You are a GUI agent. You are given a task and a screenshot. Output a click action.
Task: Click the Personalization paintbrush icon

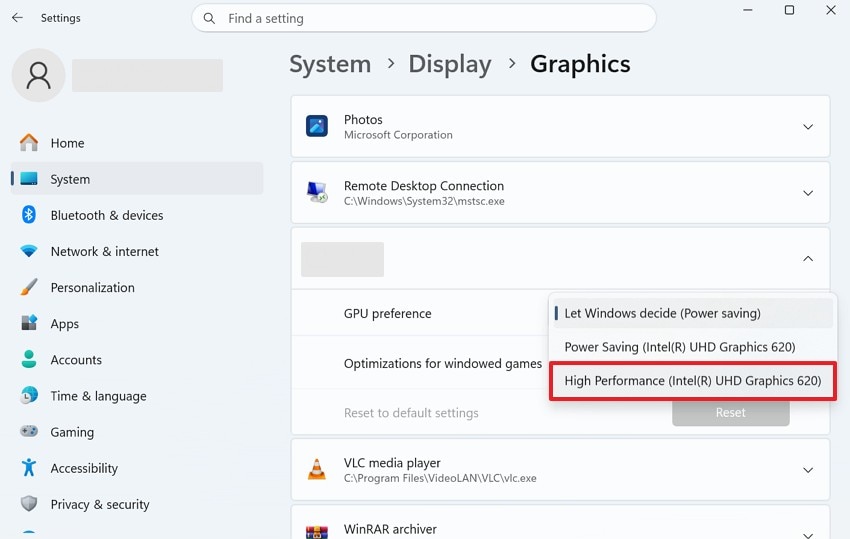point(29,287)
